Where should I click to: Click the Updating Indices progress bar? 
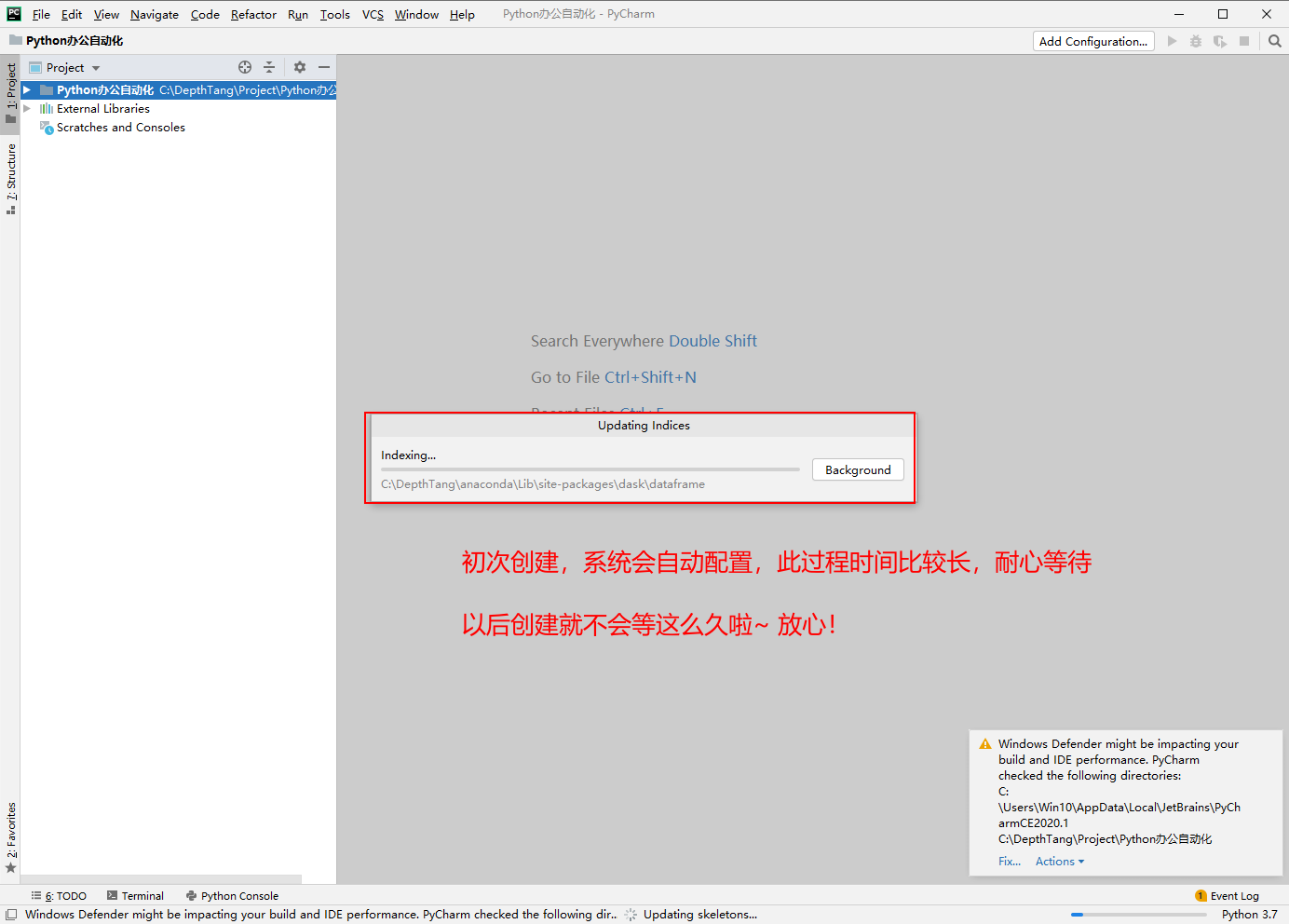(x=590, y=469)
